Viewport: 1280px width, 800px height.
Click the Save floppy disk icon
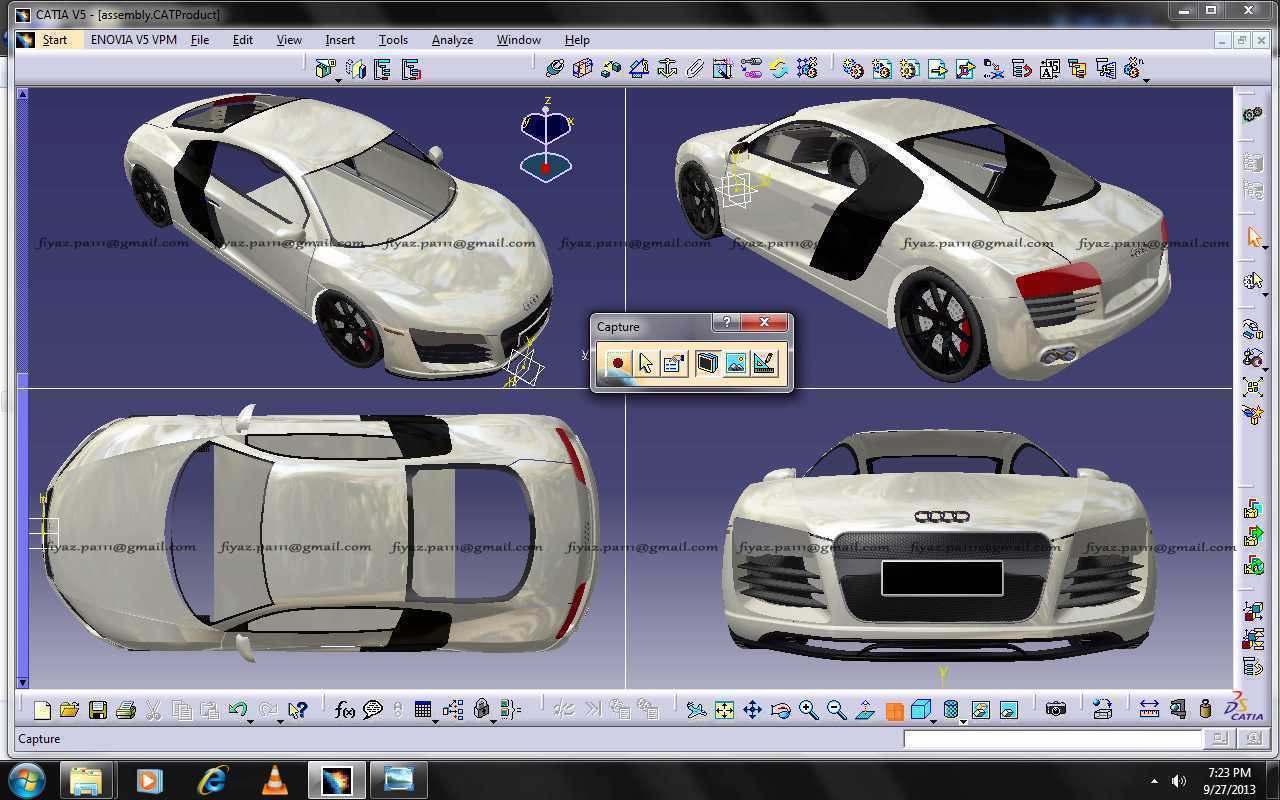[97, 710]
